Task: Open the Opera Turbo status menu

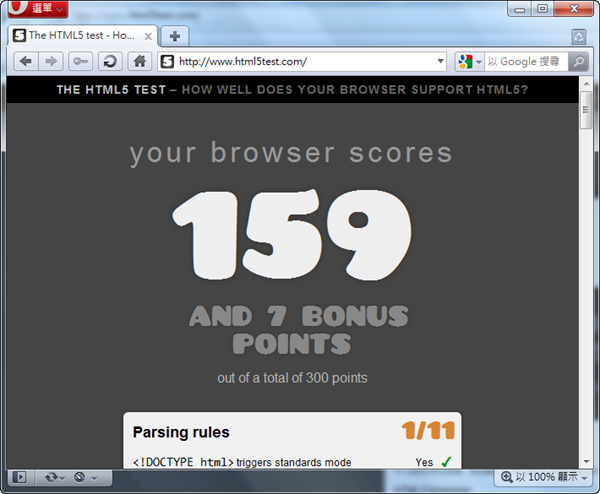Action: click(85, 478)
